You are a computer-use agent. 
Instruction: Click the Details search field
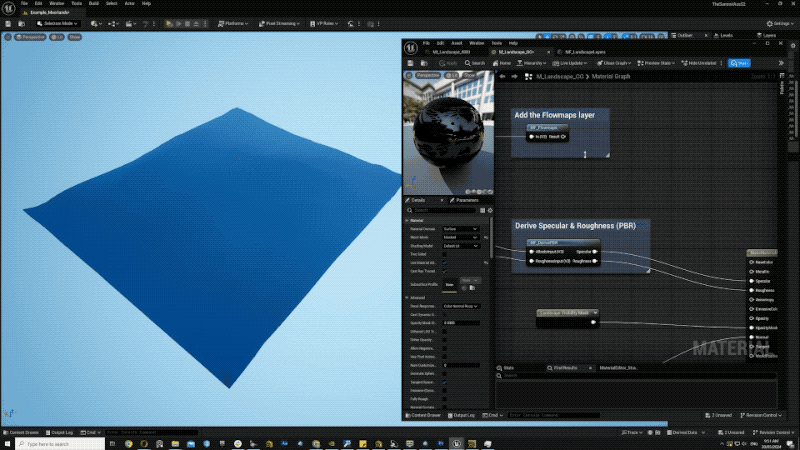[442, 210]
